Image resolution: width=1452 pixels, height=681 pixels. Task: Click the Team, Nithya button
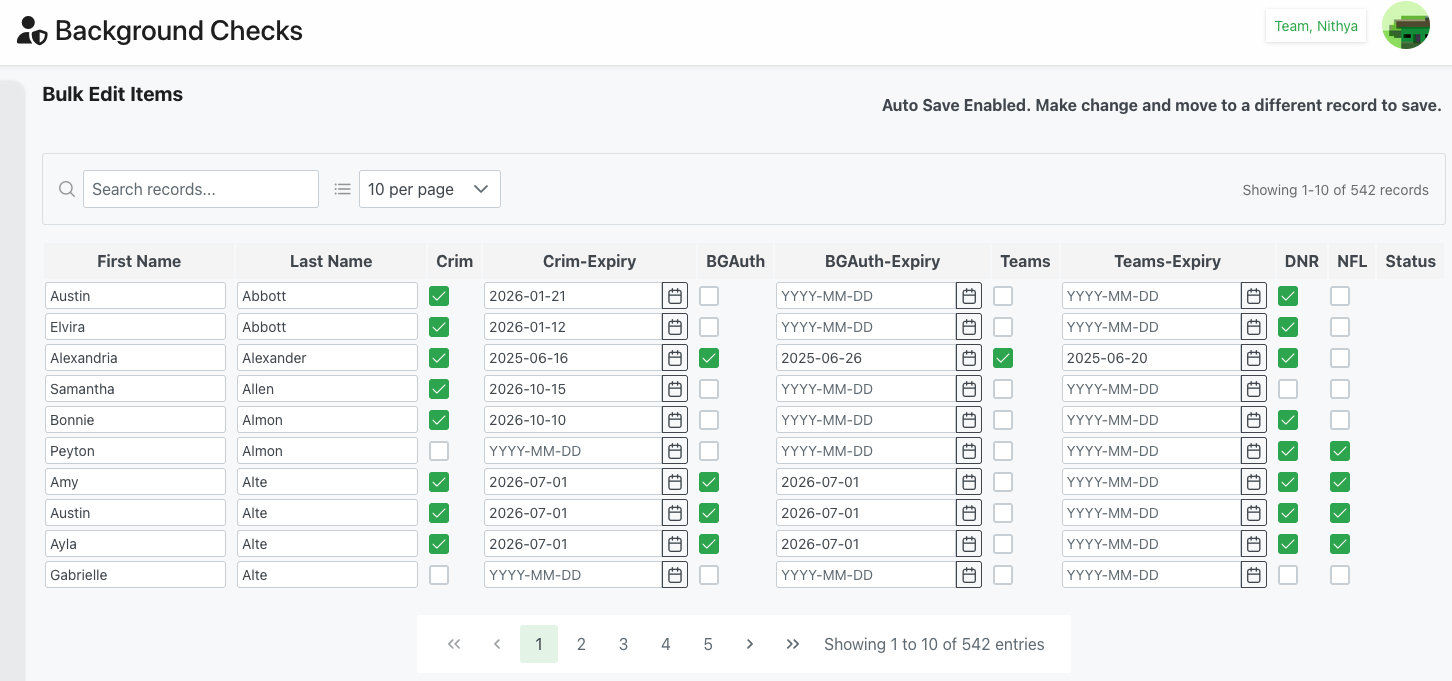click(1315, 26)
